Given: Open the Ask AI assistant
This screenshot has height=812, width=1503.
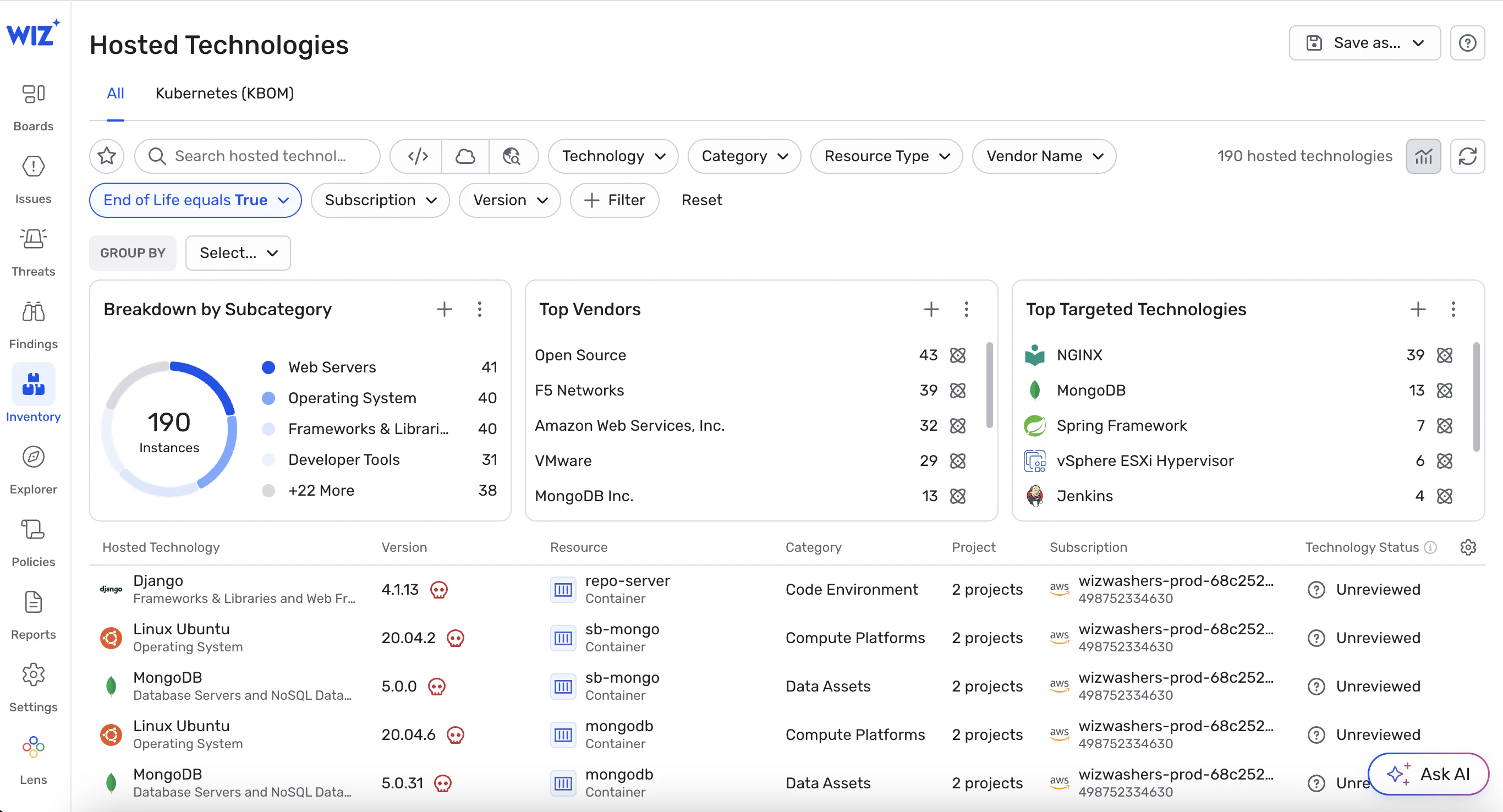Looking at the screenshot, I should coord(1428,773).
